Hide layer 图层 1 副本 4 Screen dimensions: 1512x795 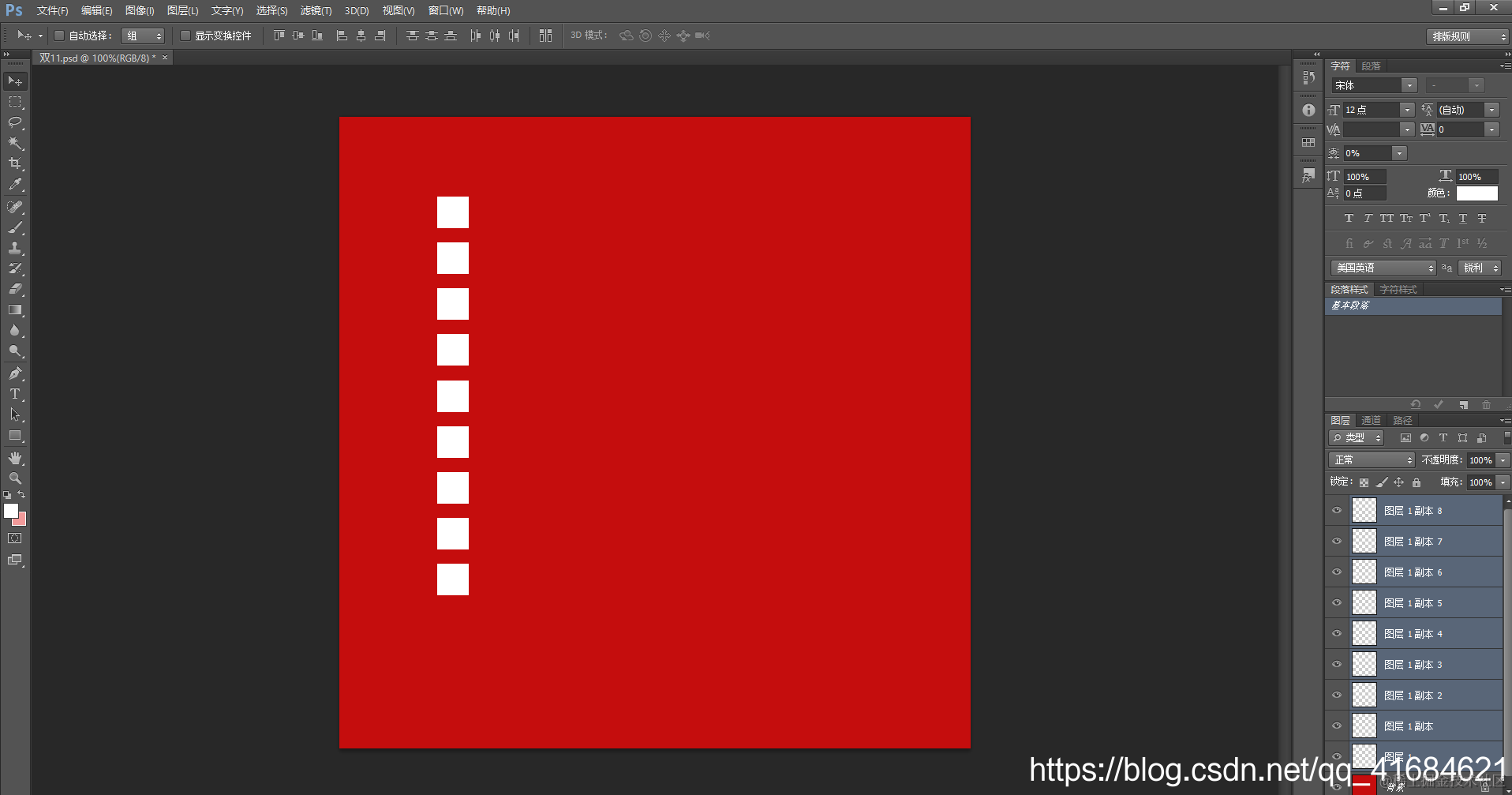click(1337, 634)
